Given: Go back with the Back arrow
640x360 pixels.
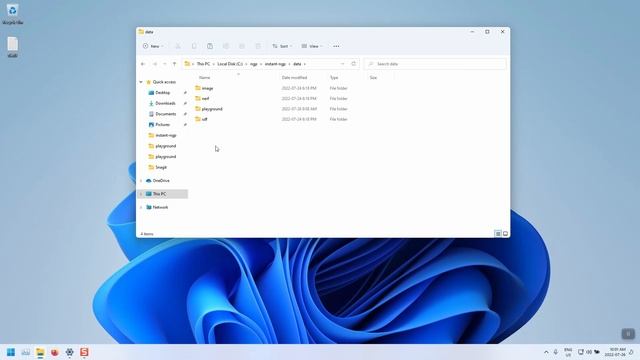Looking at the screenshot, I should click(143, 64).
